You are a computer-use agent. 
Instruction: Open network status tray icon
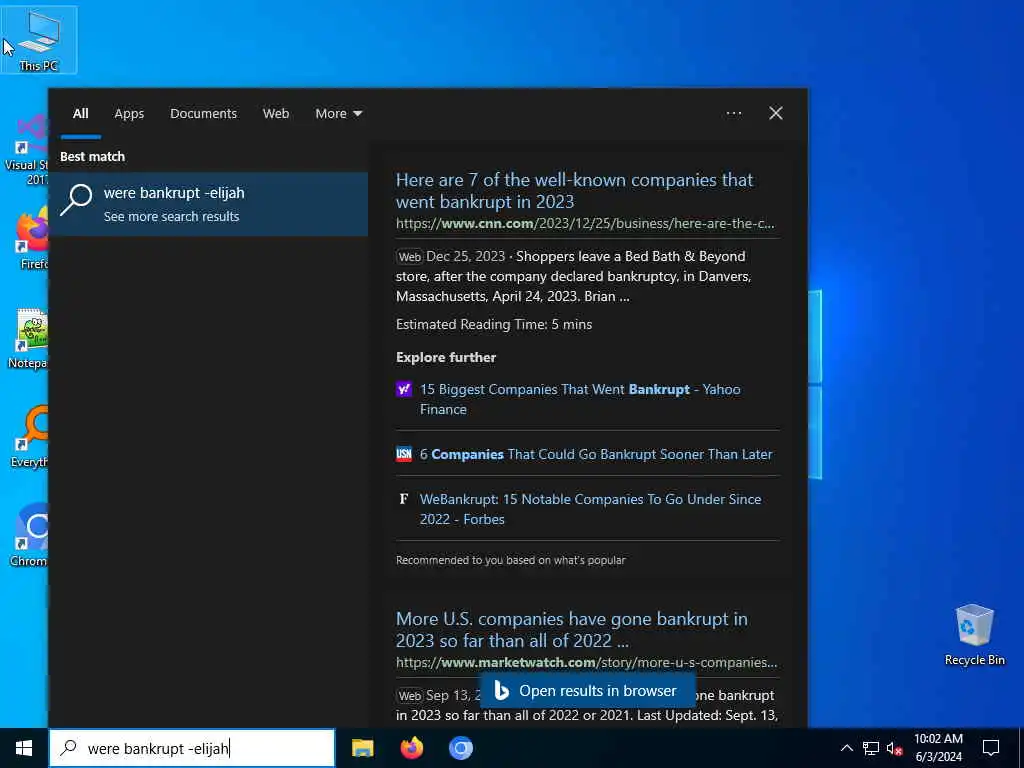coord(871,748)
